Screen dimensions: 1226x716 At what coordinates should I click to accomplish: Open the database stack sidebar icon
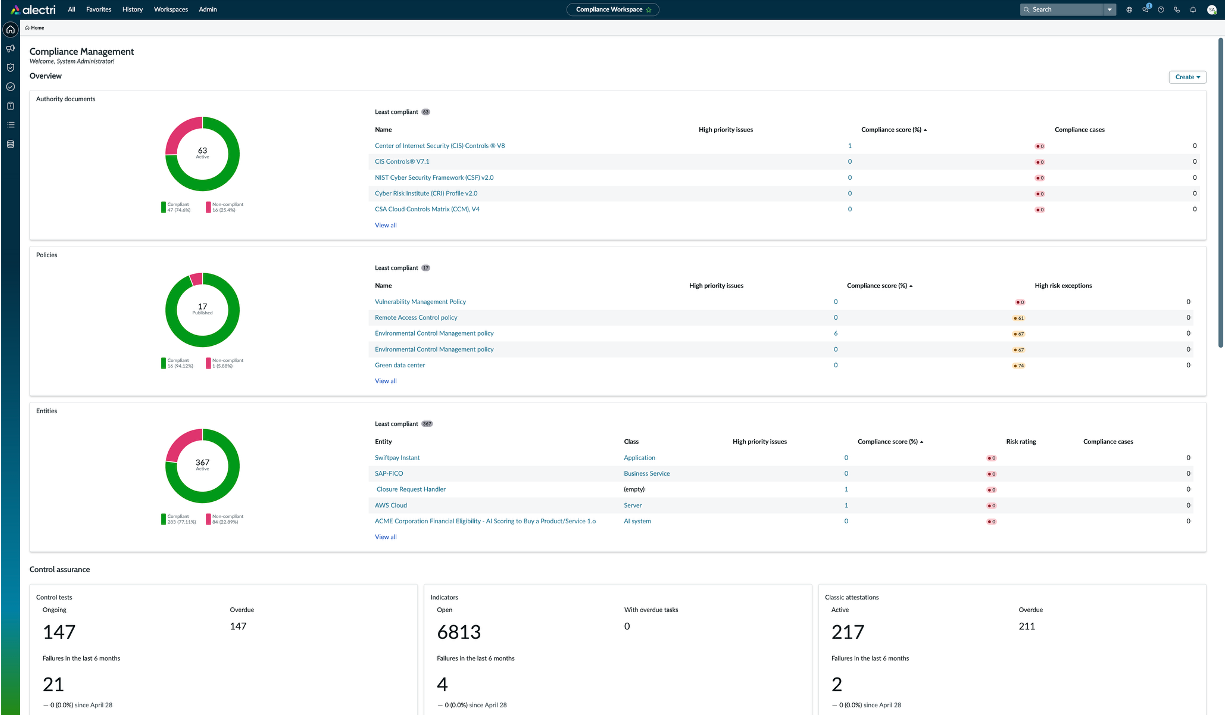[10, 144]
